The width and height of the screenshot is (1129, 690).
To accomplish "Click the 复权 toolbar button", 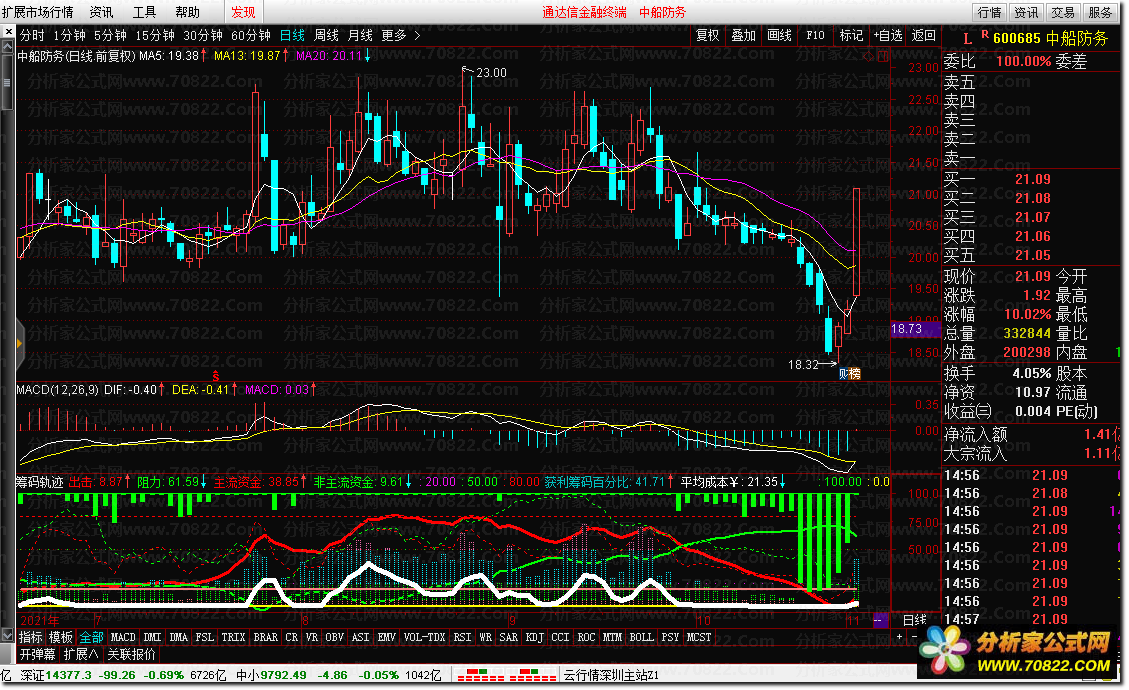I will point(708,35).
